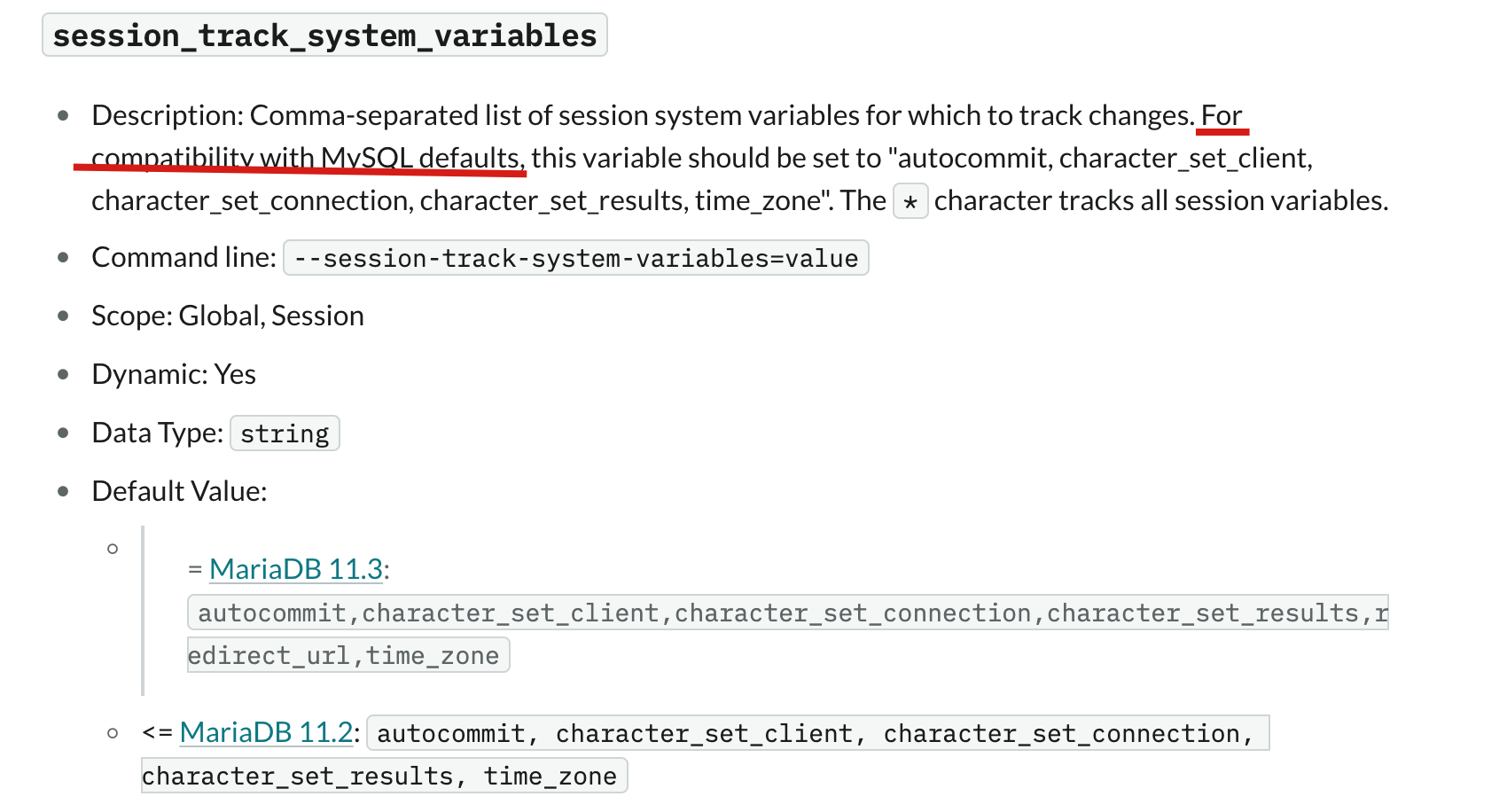The width and height of the screenshot is (1507, 812).
Task: Click the asterisk character code box
Action: (x=910, y=201)
